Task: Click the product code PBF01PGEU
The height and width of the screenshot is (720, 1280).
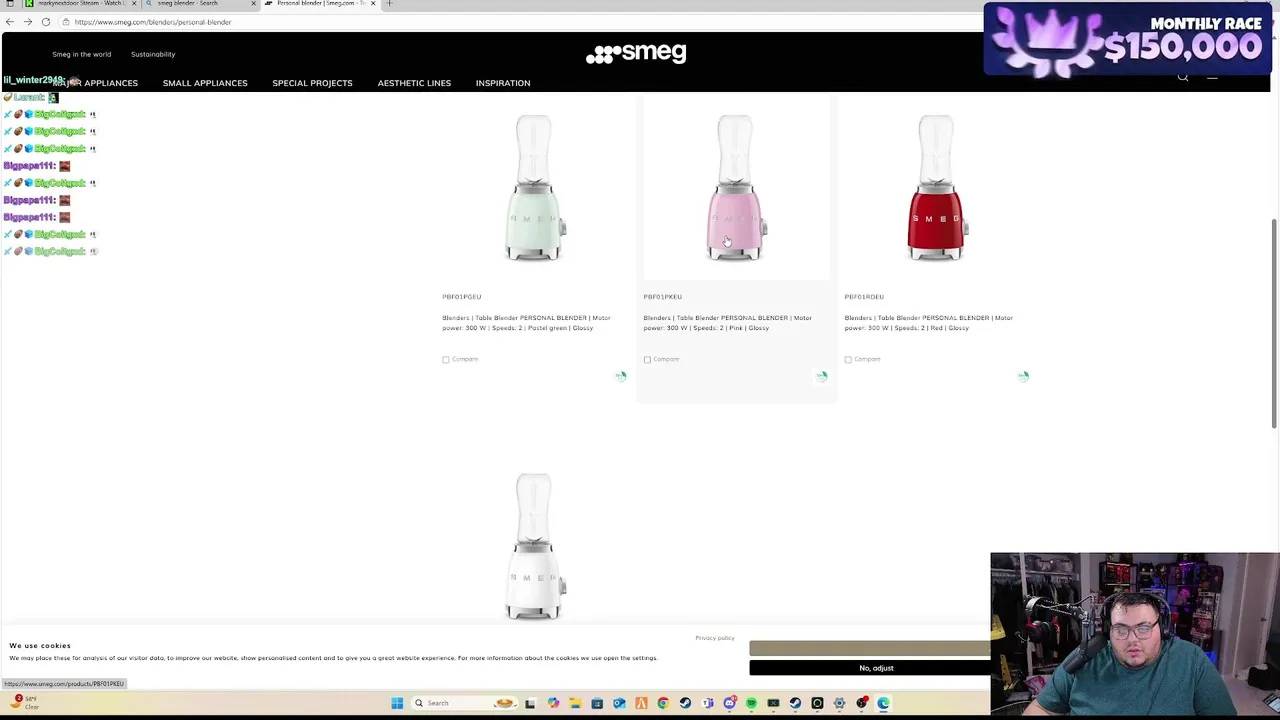Action: pyautogui.click(x=462, y=297)
